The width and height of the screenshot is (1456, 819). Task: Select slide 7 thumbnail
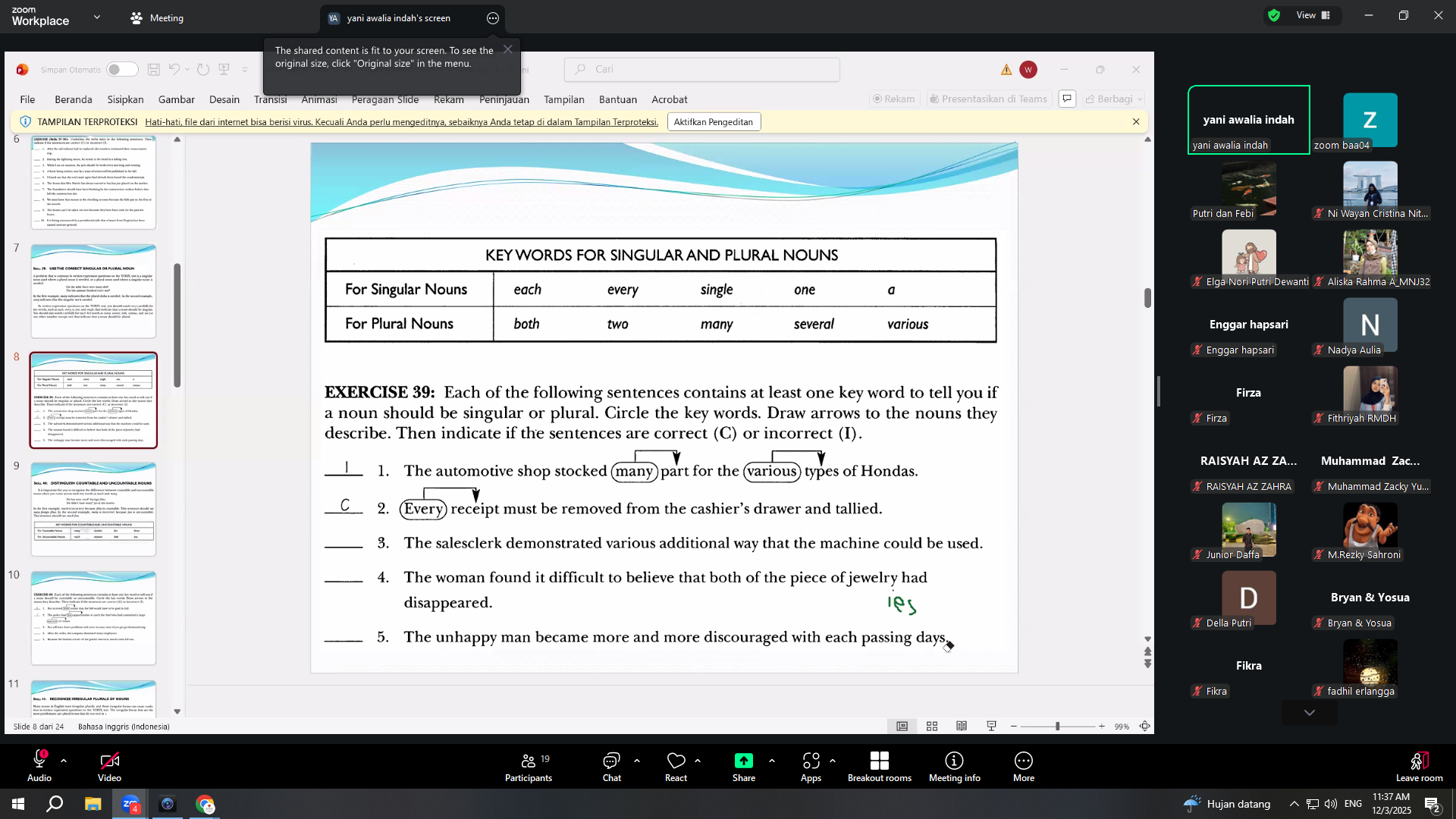tap(93, 291)
